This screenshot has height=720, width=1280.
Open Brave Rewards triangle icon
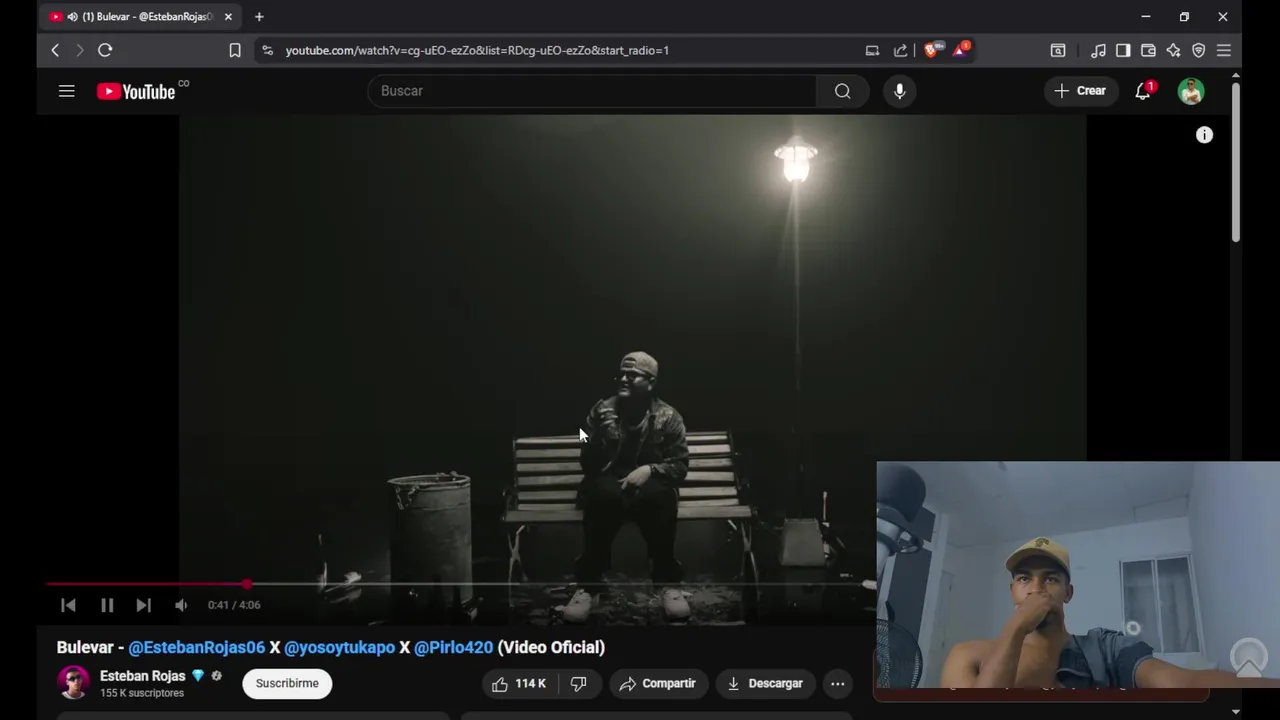click(961, 50)
